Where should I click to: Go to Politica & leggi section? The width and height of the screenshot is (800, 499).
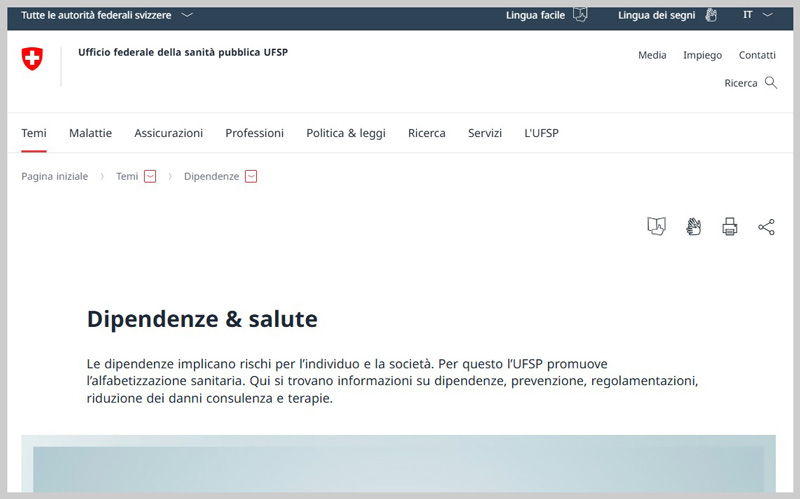click(x=345, y=133)
